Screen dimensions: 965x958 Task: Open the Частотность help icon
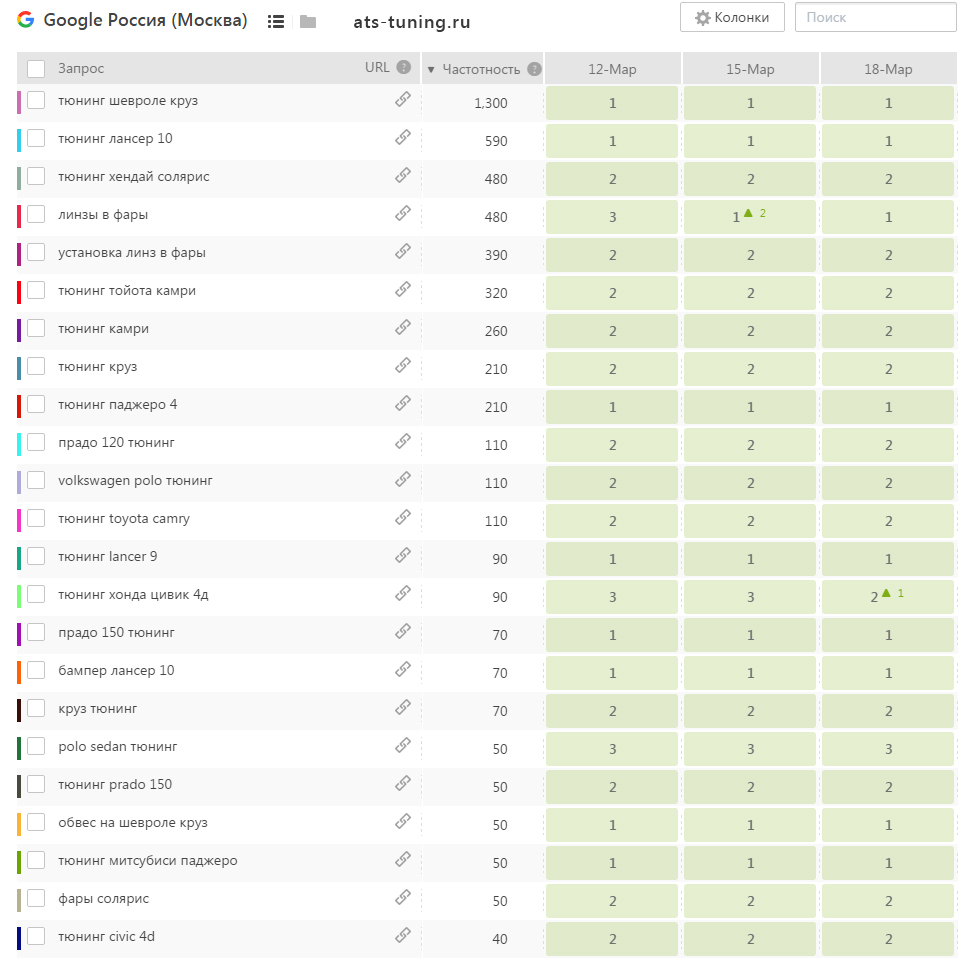pyautogui.click(x=535, y=69)
